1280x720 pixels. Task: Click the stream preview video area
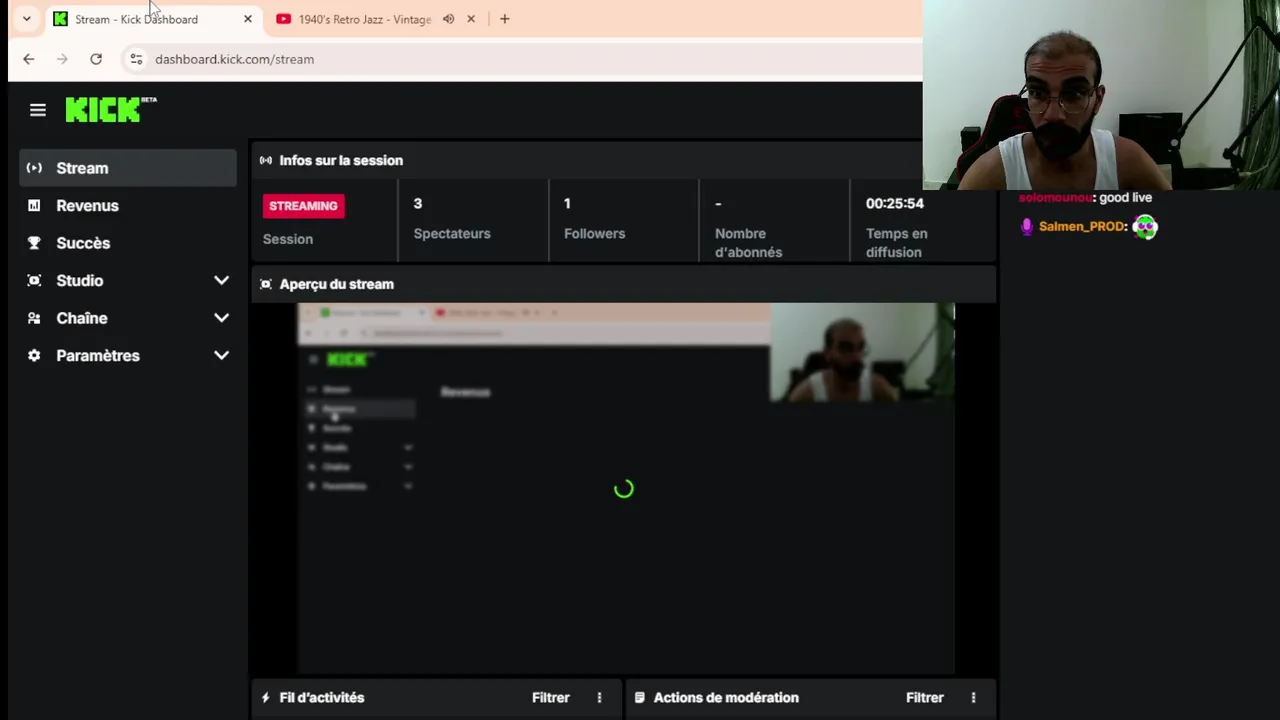pyautogui.click(x=626, y=488)
